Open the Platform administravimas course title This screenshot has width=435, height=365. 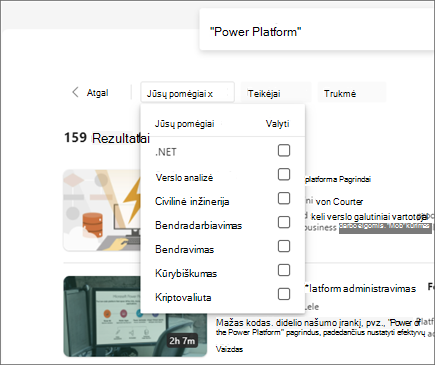pyautogui.click(x=360, y=289)
